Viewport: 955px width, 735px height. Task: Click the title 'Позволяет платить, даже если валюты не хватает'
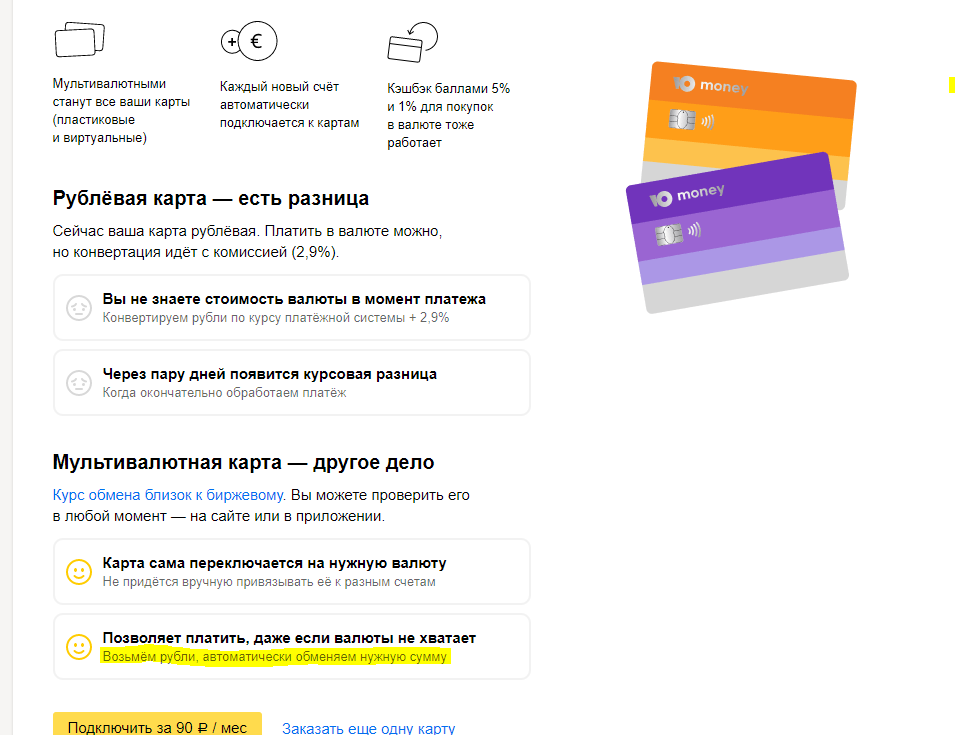point(289,638)
